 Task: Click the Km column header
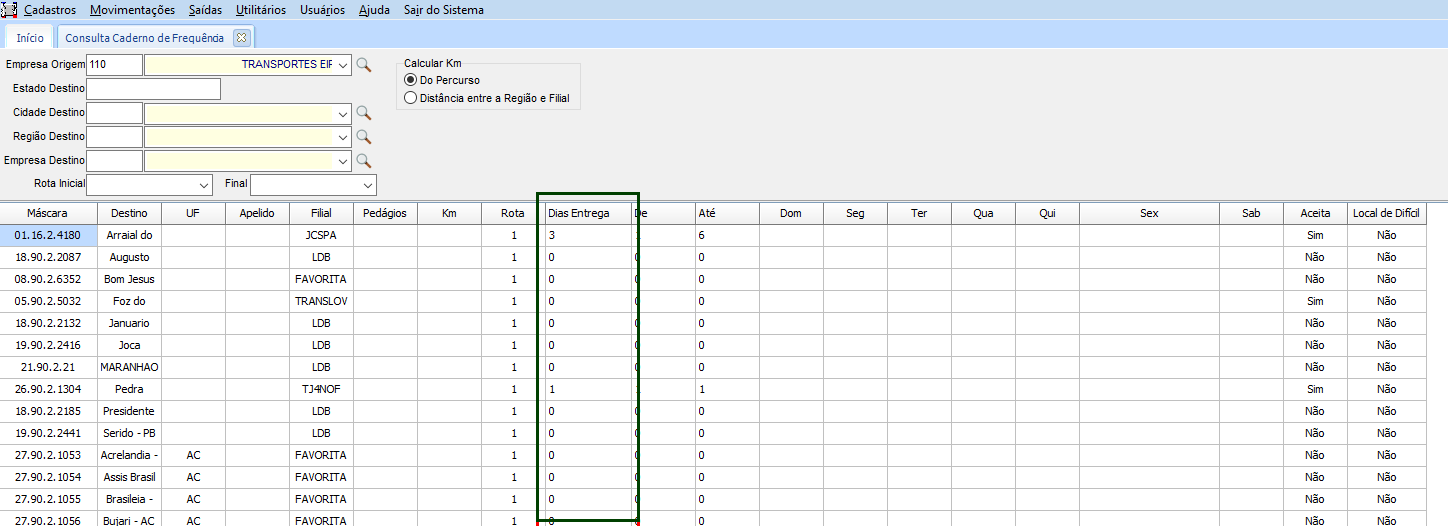[449, 213]
